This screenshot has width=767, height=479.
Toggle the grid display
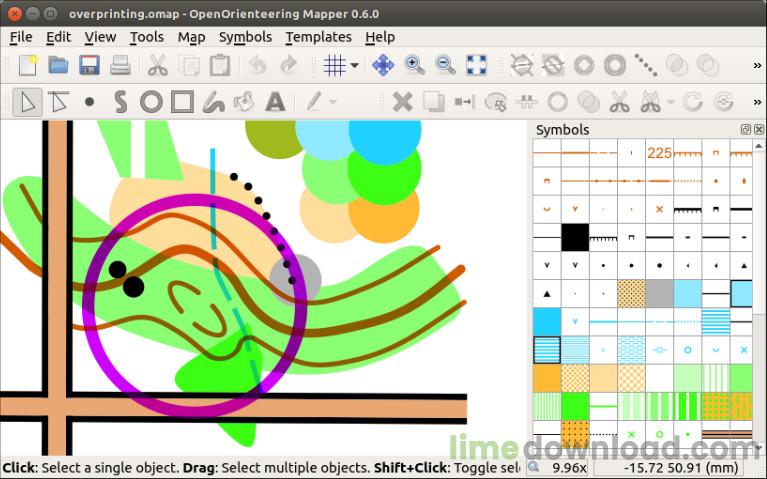point(335,65)
